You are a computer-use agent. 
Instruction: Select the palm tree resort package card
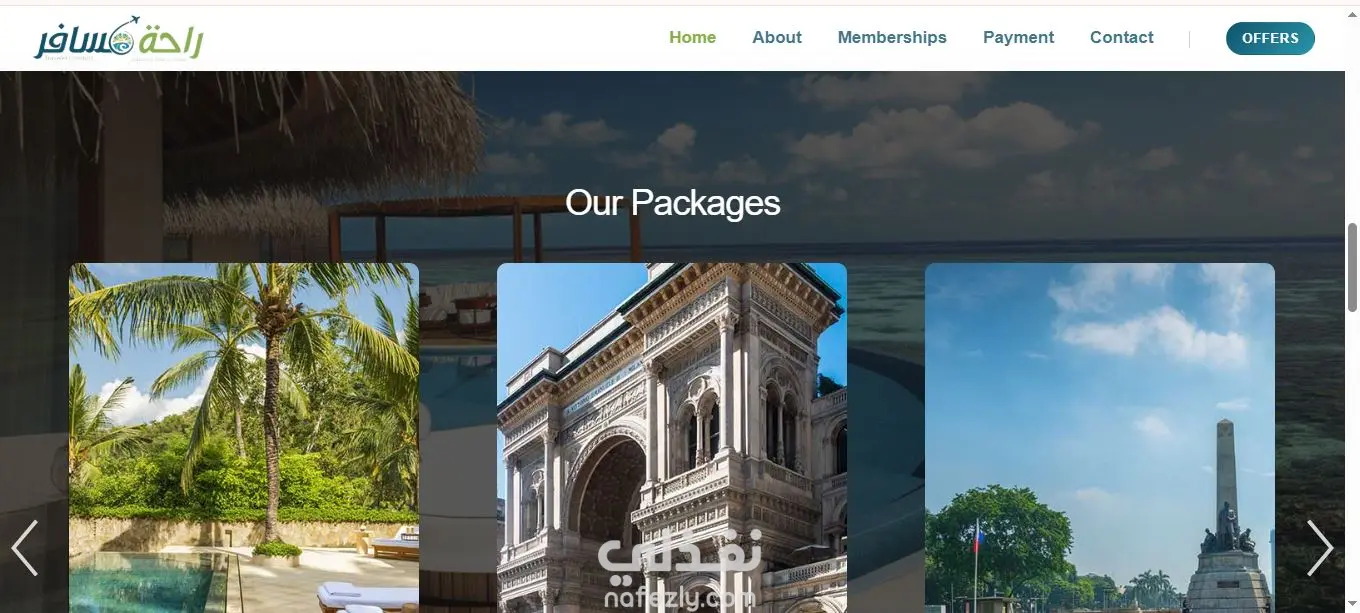[244, 438]
